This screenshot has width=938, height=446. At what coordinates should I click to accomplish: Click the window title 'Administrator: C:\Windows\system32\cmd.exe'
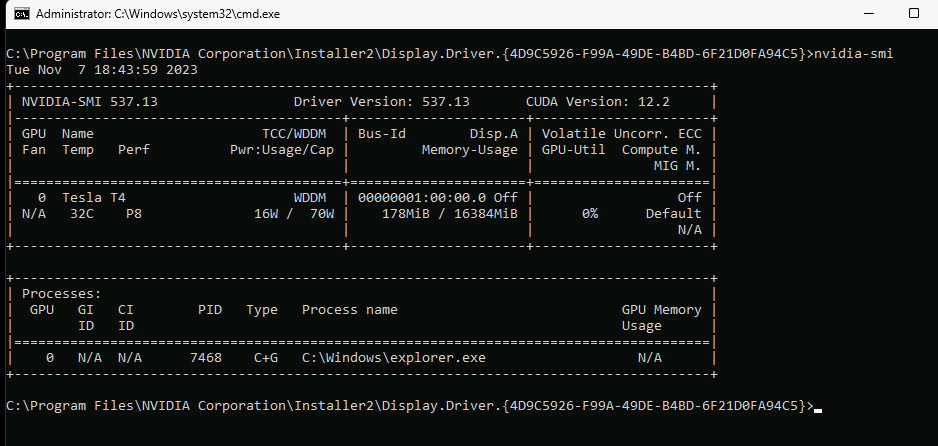(158, 14)
